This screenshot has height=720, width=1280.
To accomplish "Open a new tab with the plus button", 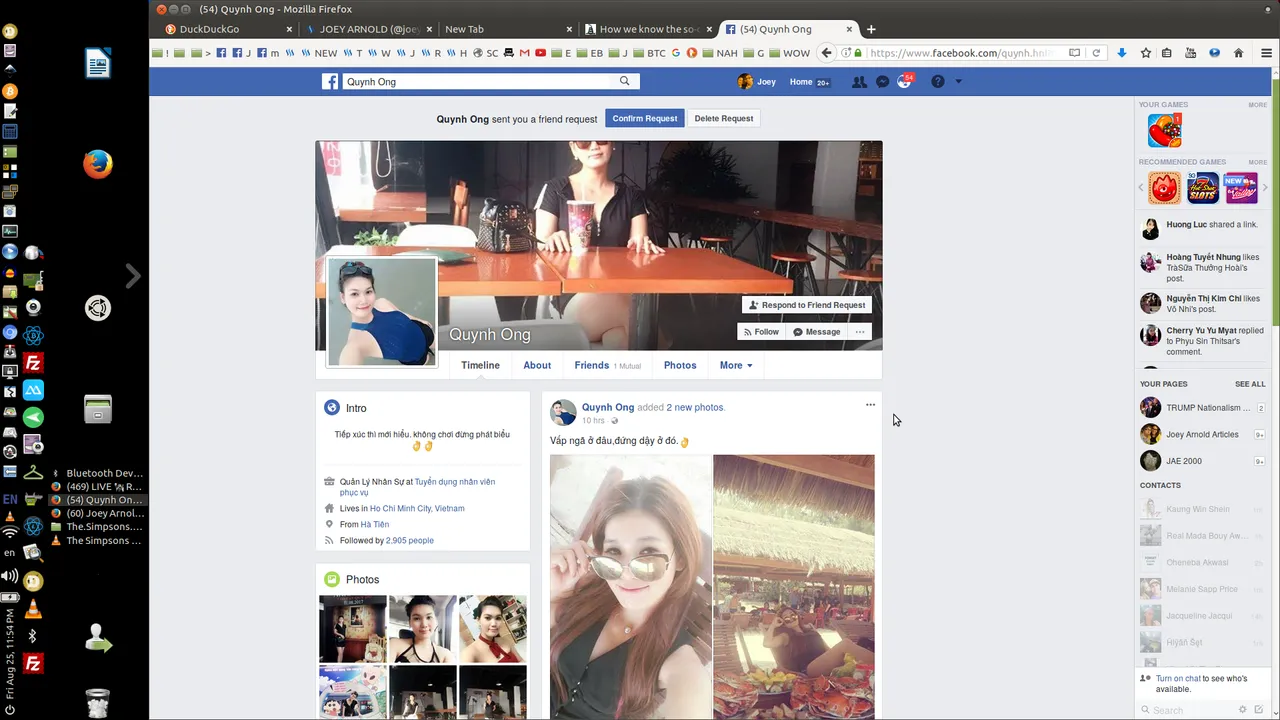I will click(871, 29).
